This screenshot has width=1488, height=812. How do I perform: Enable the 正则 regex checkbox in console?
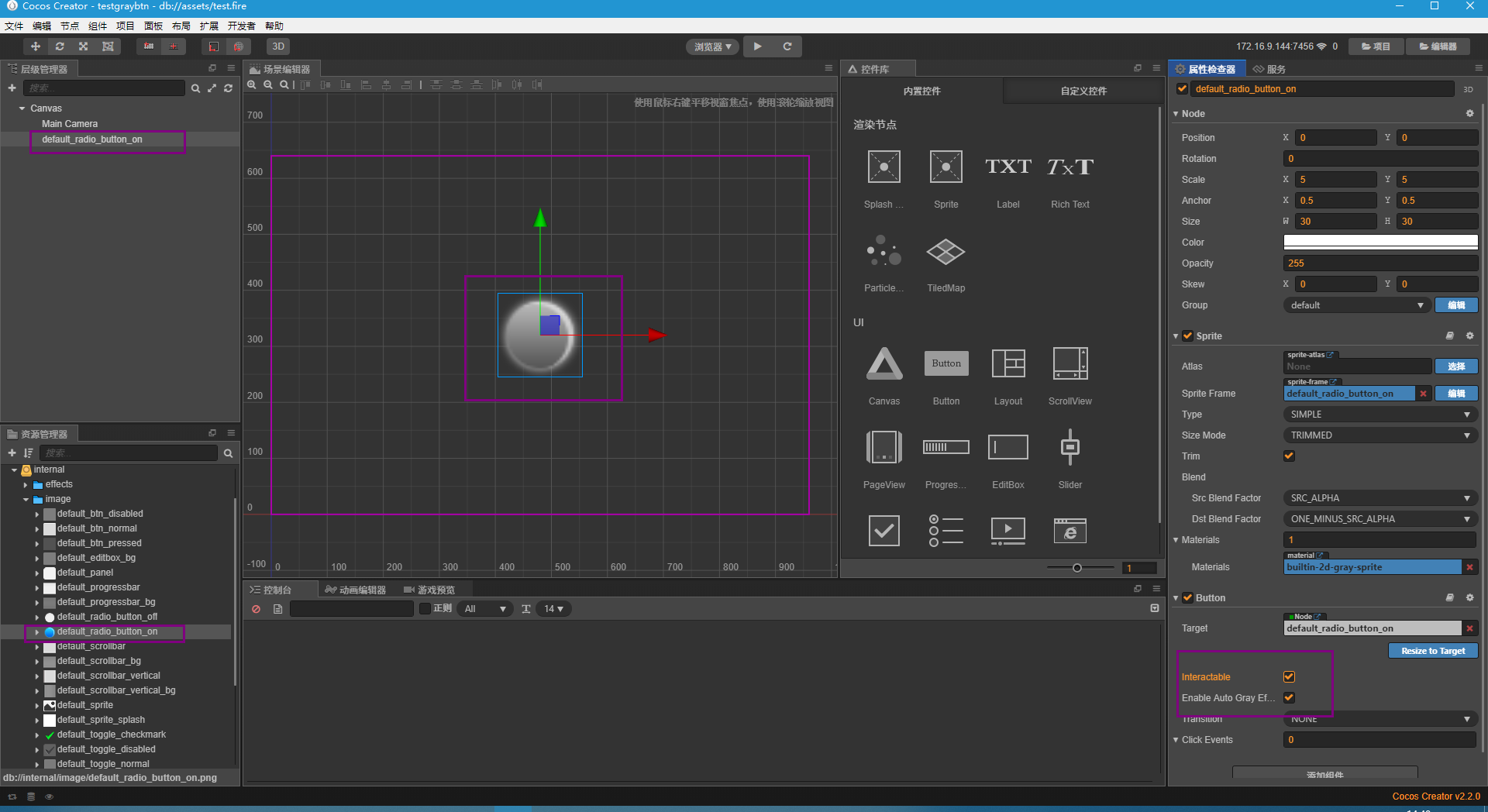click(x=425, y=608)
